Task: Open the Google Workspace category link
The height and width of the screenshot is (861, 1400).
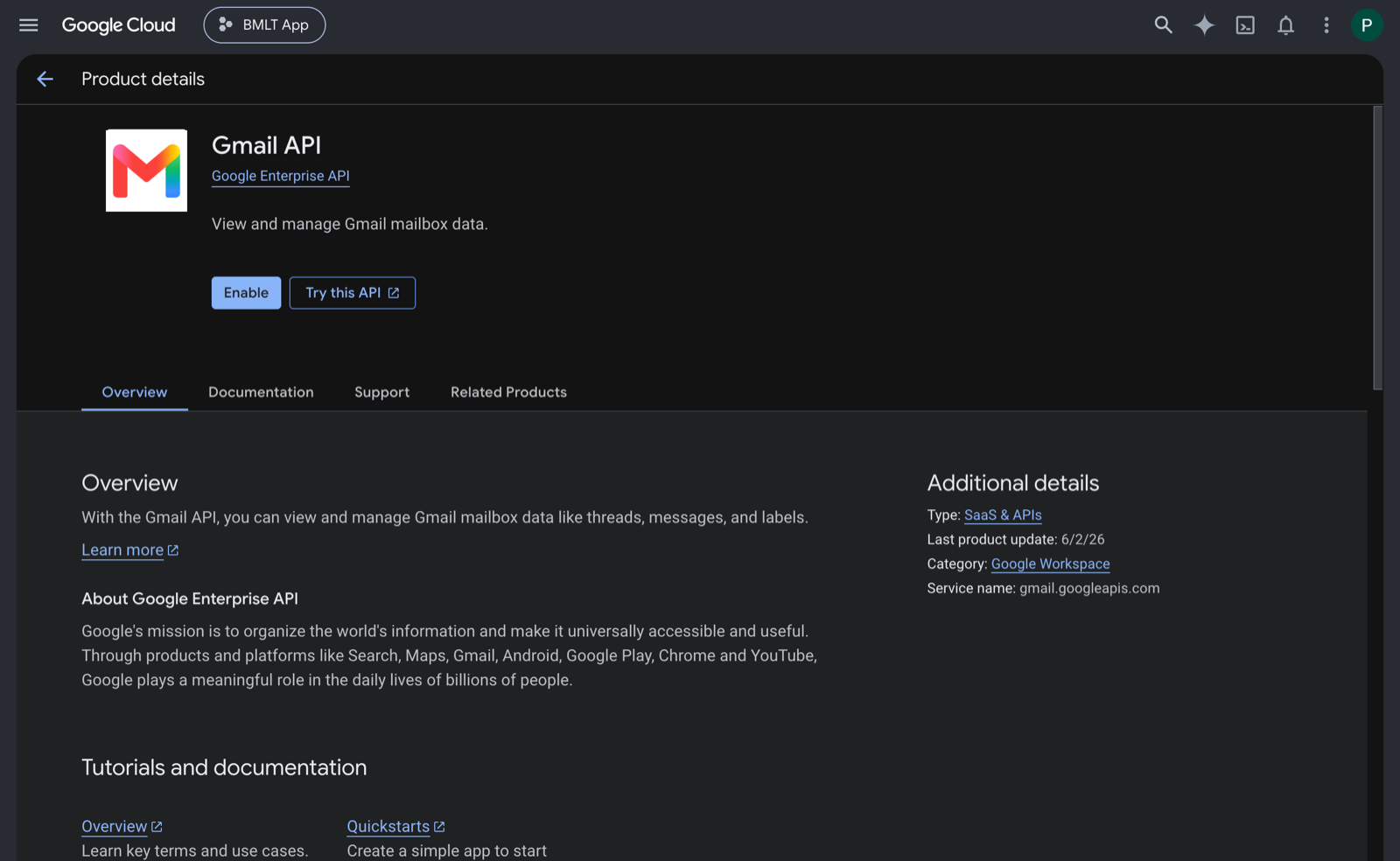Action: [x=1050, y=564]
